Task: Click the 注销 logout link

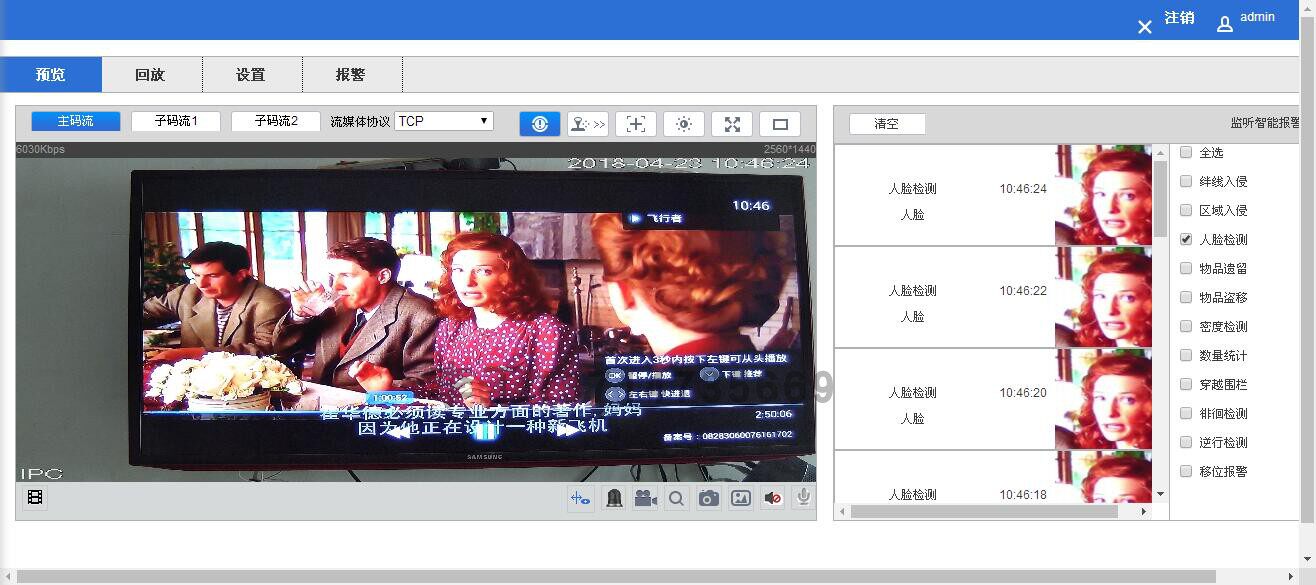Action: [1179, 18]
